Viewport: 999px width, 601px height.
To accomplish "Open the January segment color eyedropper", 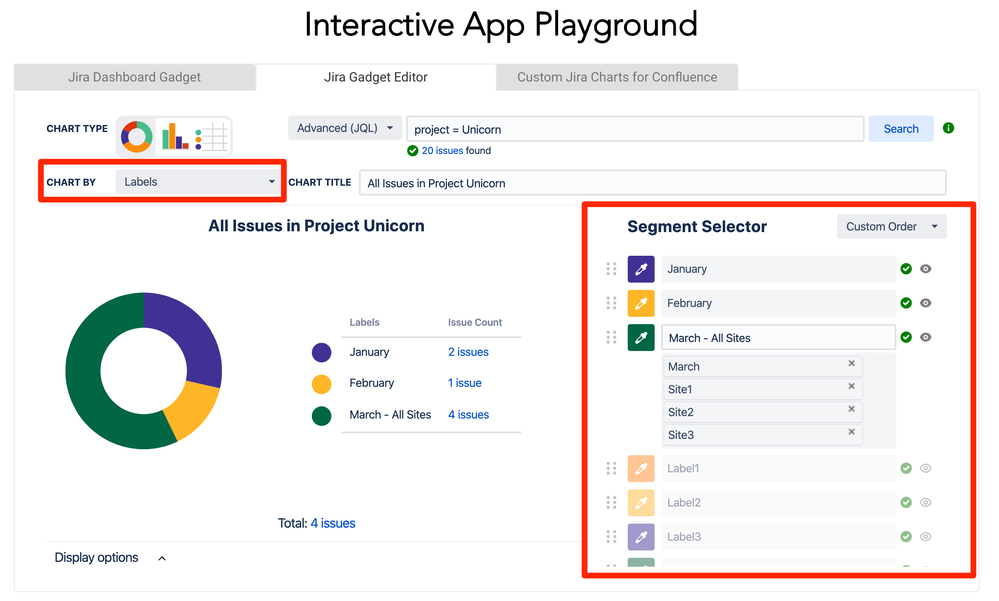I will [x=641, y=268].
